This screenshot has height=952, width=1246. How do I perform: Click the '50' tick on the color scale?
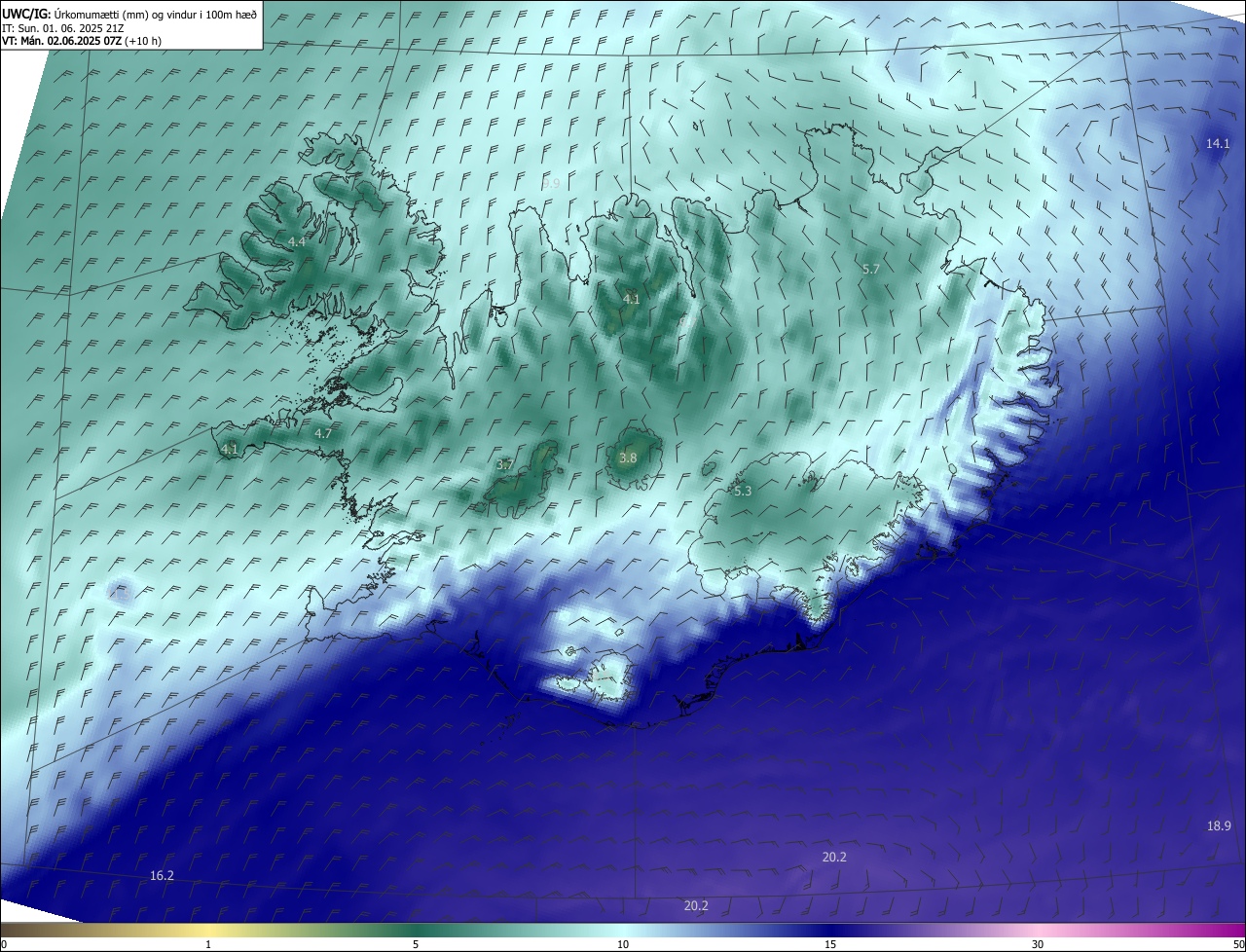[x=1238, y=944]
